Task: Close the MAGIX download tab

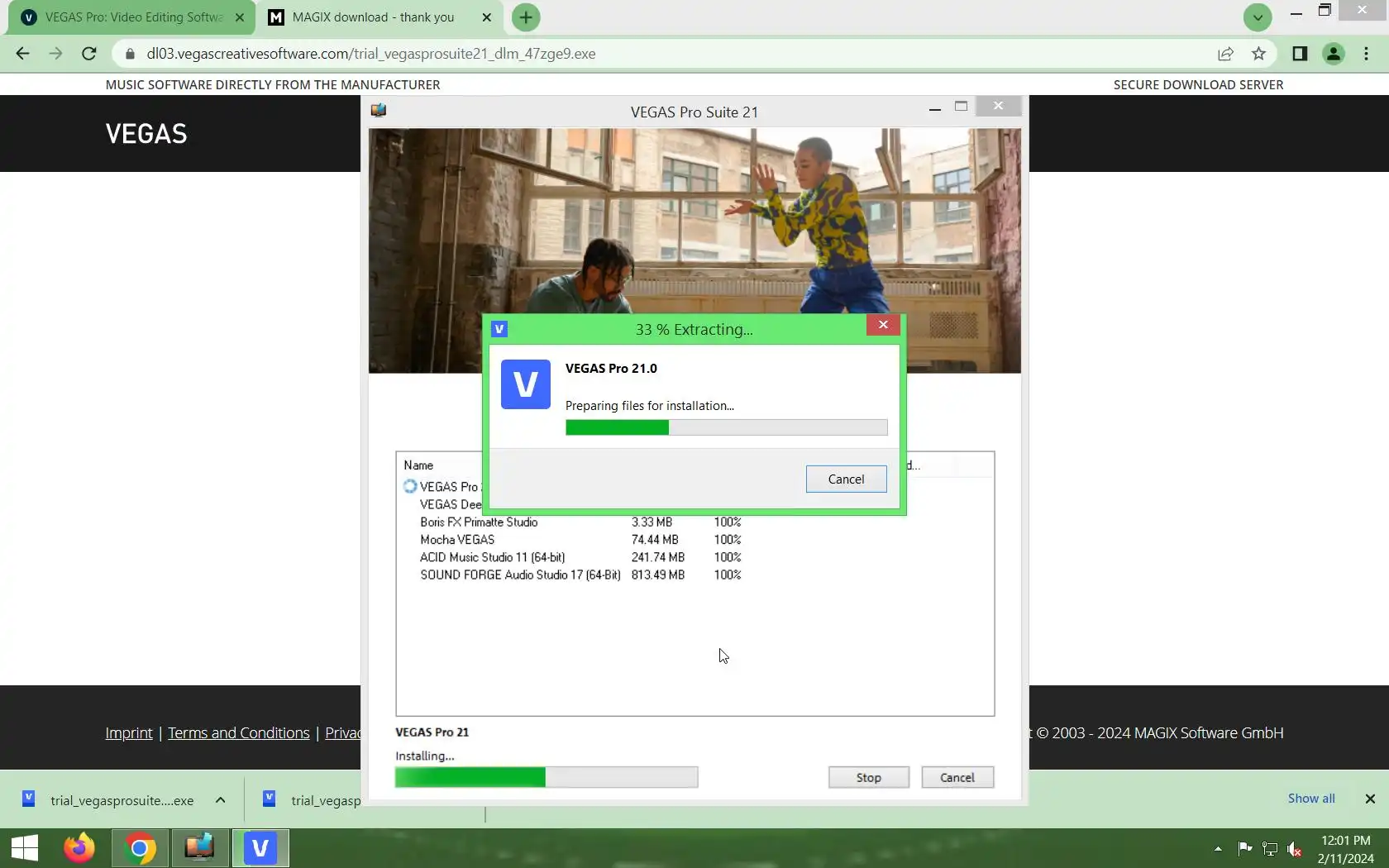Action: 486,17
